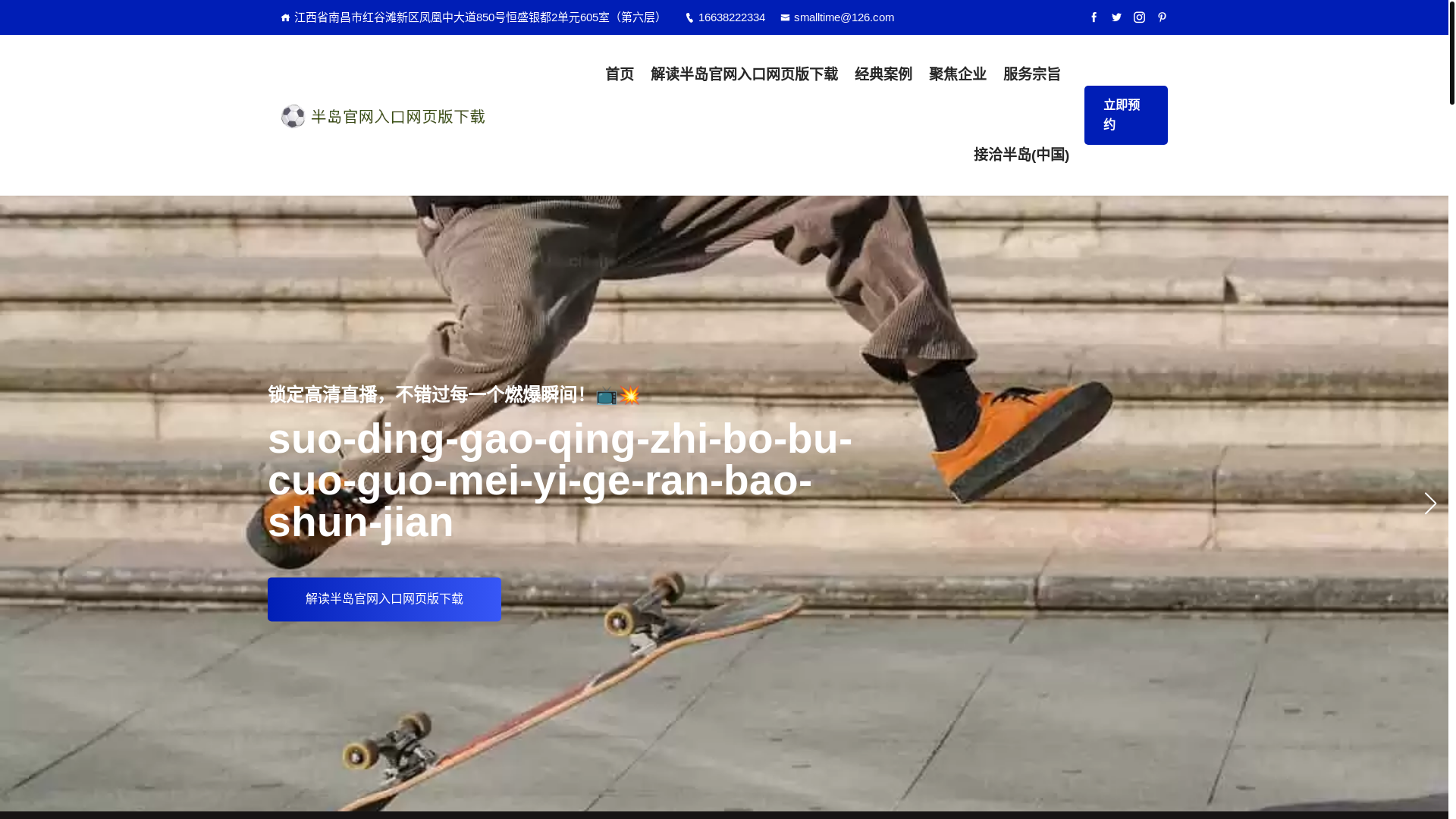Go to the 经典案例 menu item
Screen dimensions: 1456x819
(883, 74)
